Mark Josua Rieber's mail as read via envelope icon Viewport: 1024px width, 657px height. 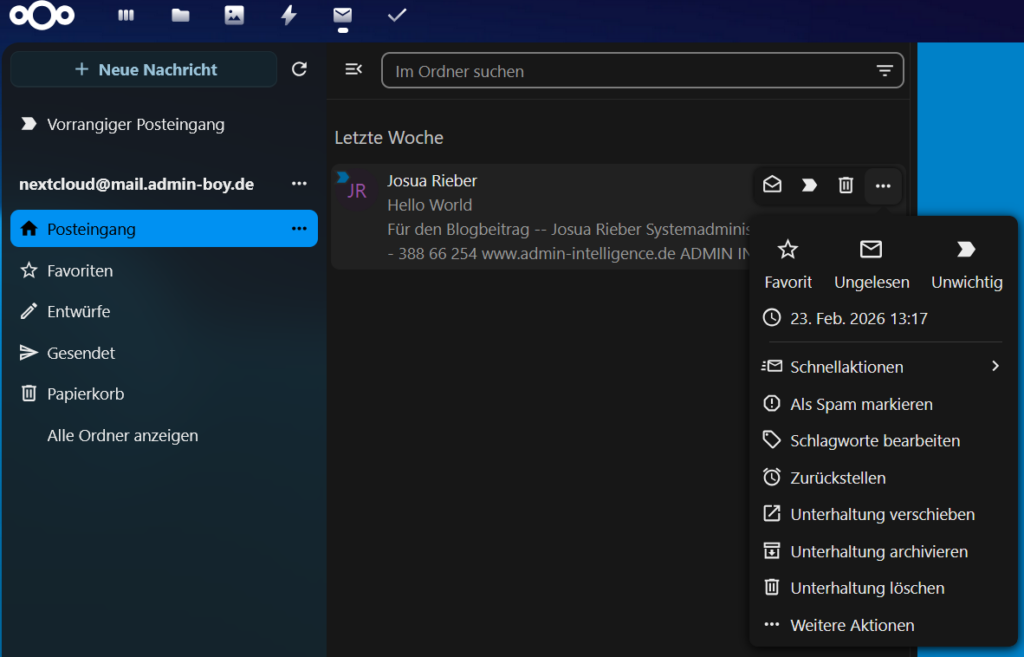(x=772, y=184)
